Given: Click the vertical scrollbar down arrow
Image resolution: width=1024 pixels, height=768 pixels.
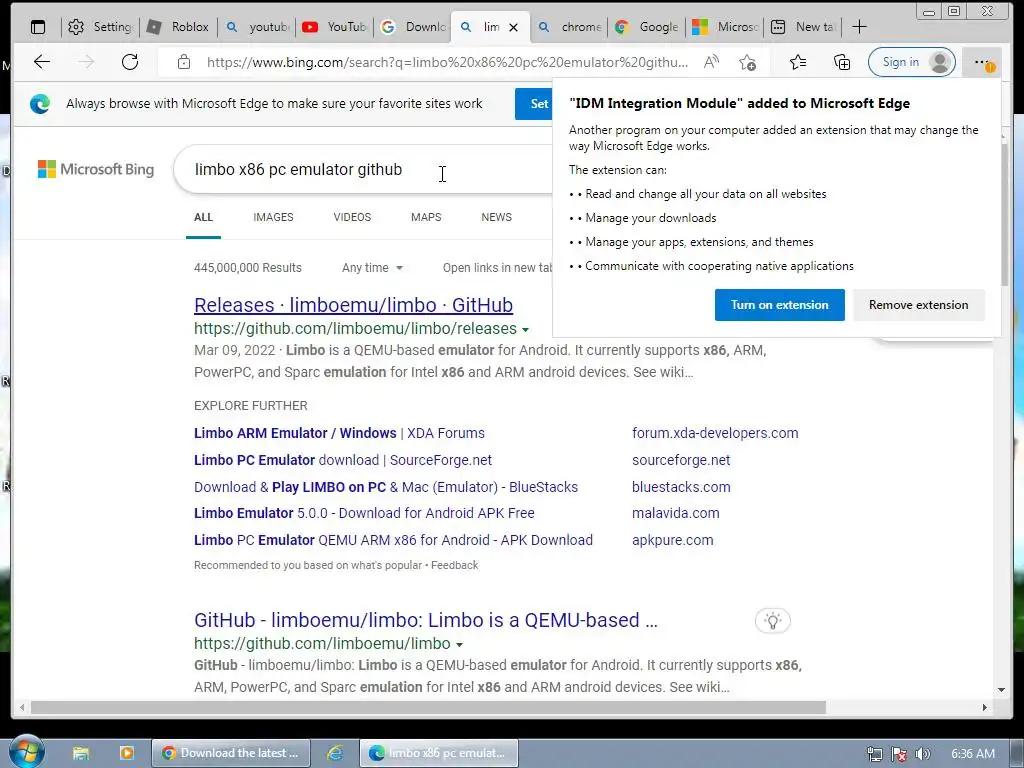Looking at the screenshot, I should click(1001, 690).
